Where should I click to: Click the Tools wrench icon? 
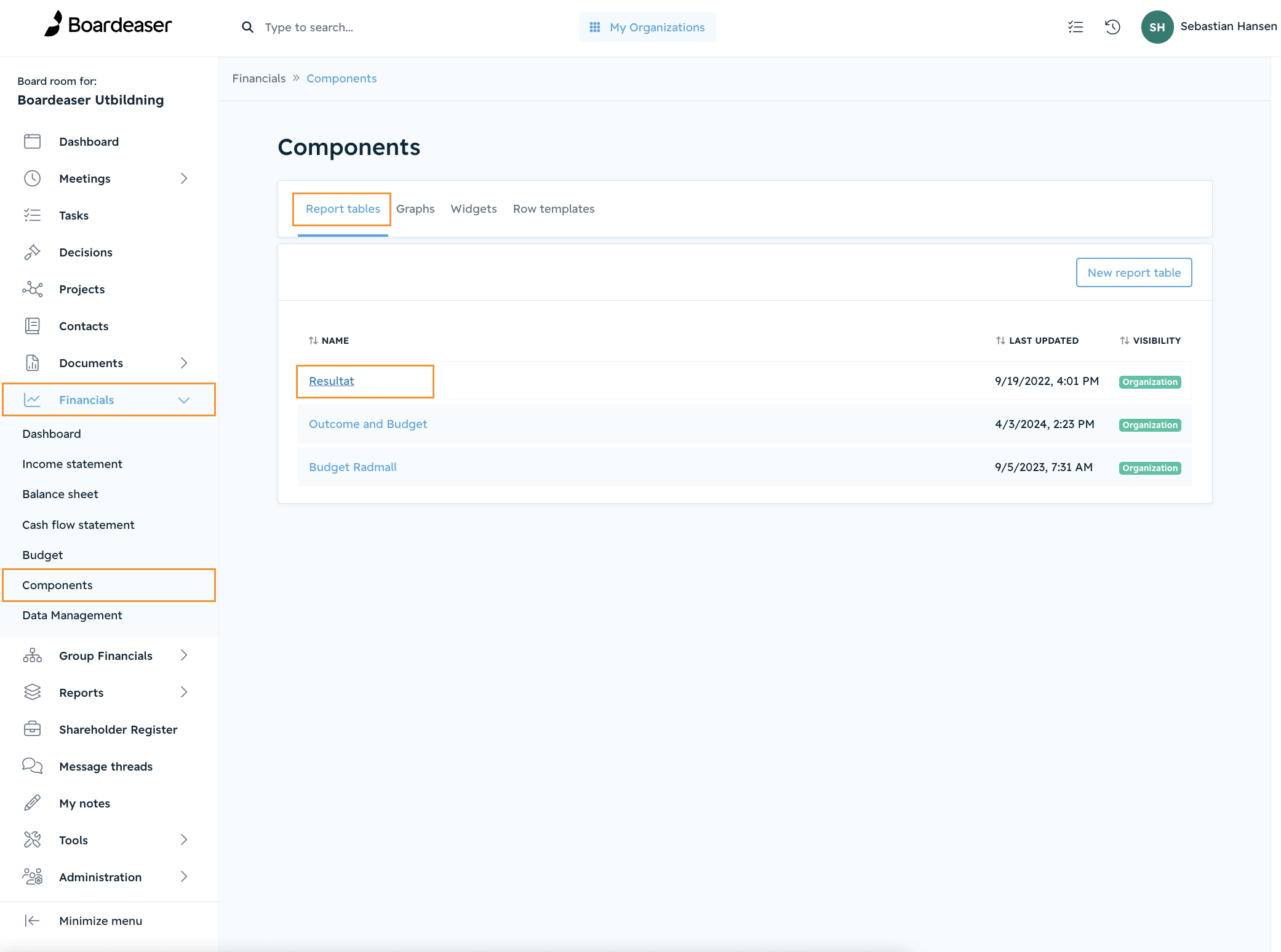pyautogui.click(x=32, y=840)
